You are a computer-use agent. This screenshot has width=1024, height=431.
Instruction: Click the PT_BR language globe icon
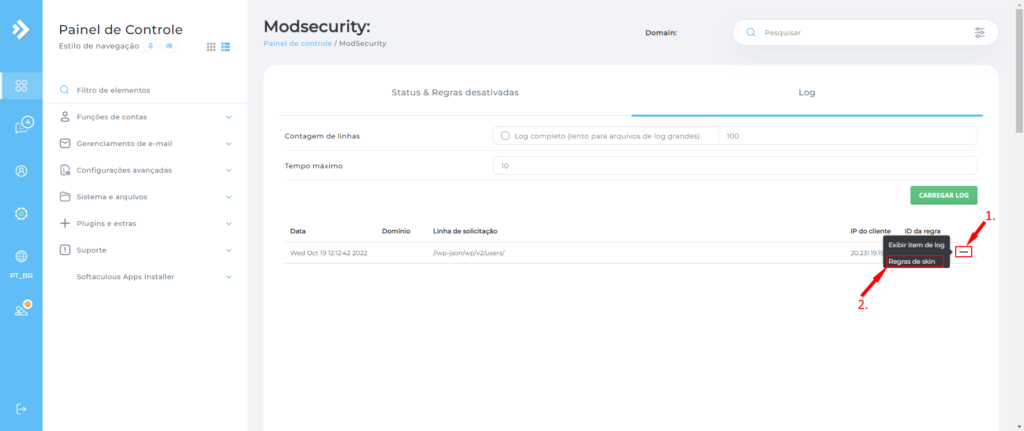(21, 257)
